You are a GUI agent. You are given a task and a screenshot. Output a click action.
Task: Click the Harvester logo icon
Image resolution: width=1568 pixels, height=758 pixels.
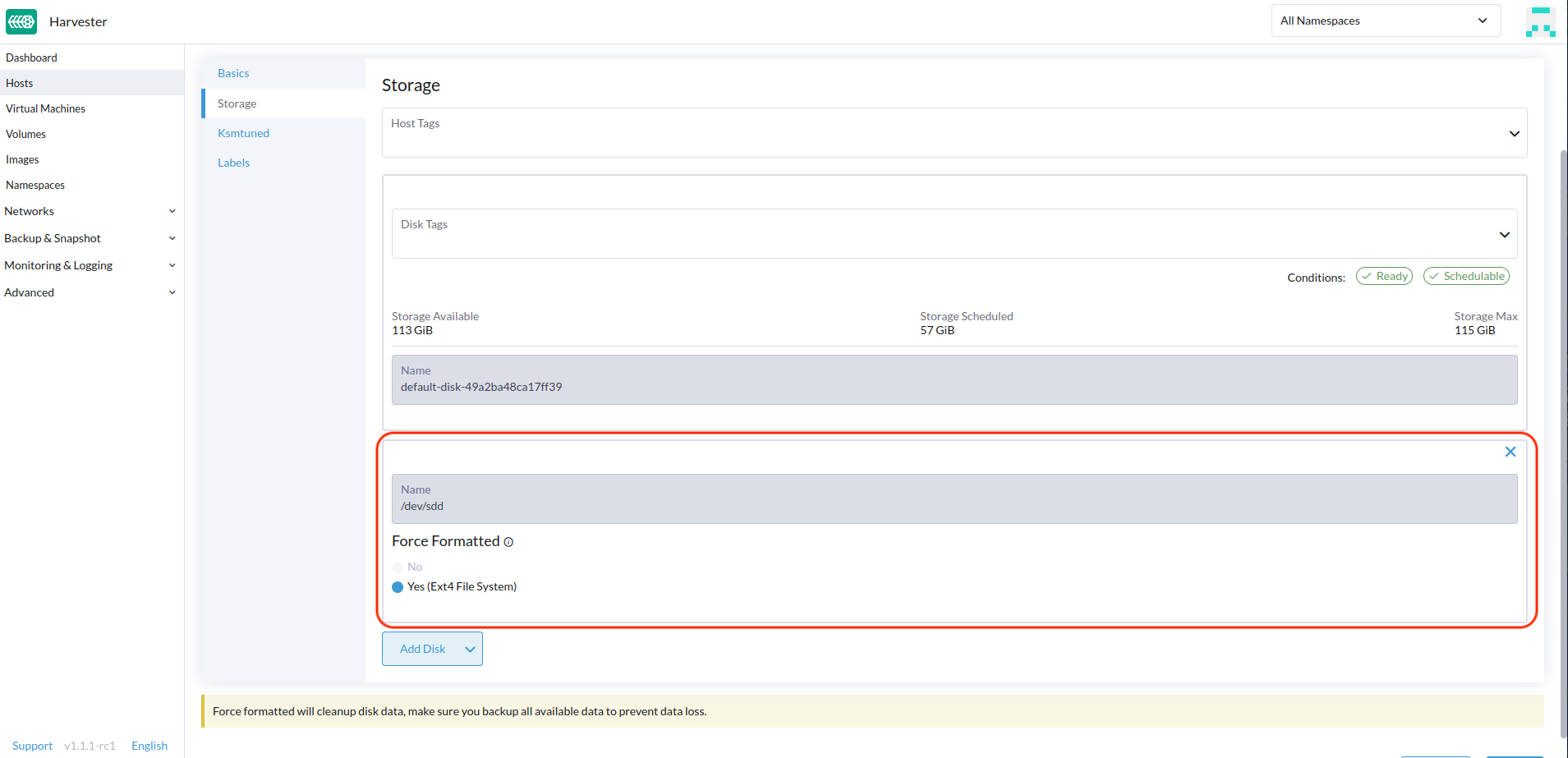click(21, 21)
